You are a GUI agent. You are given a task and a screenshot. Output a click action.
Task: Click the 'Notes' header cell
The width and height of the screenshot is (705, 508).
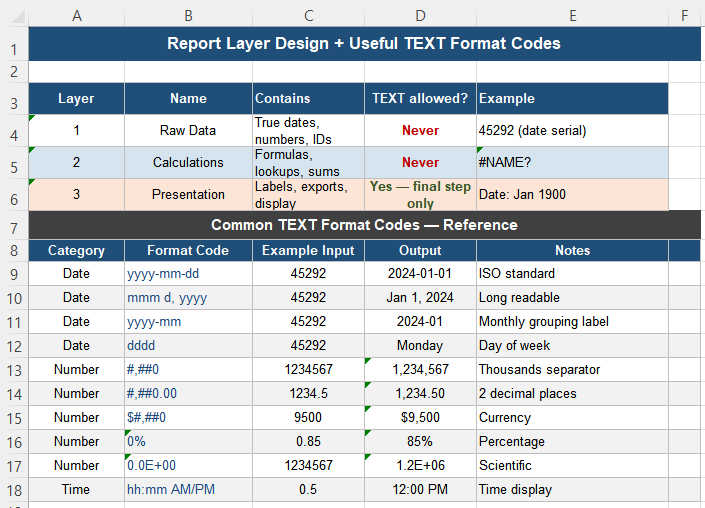pos(572,250)
